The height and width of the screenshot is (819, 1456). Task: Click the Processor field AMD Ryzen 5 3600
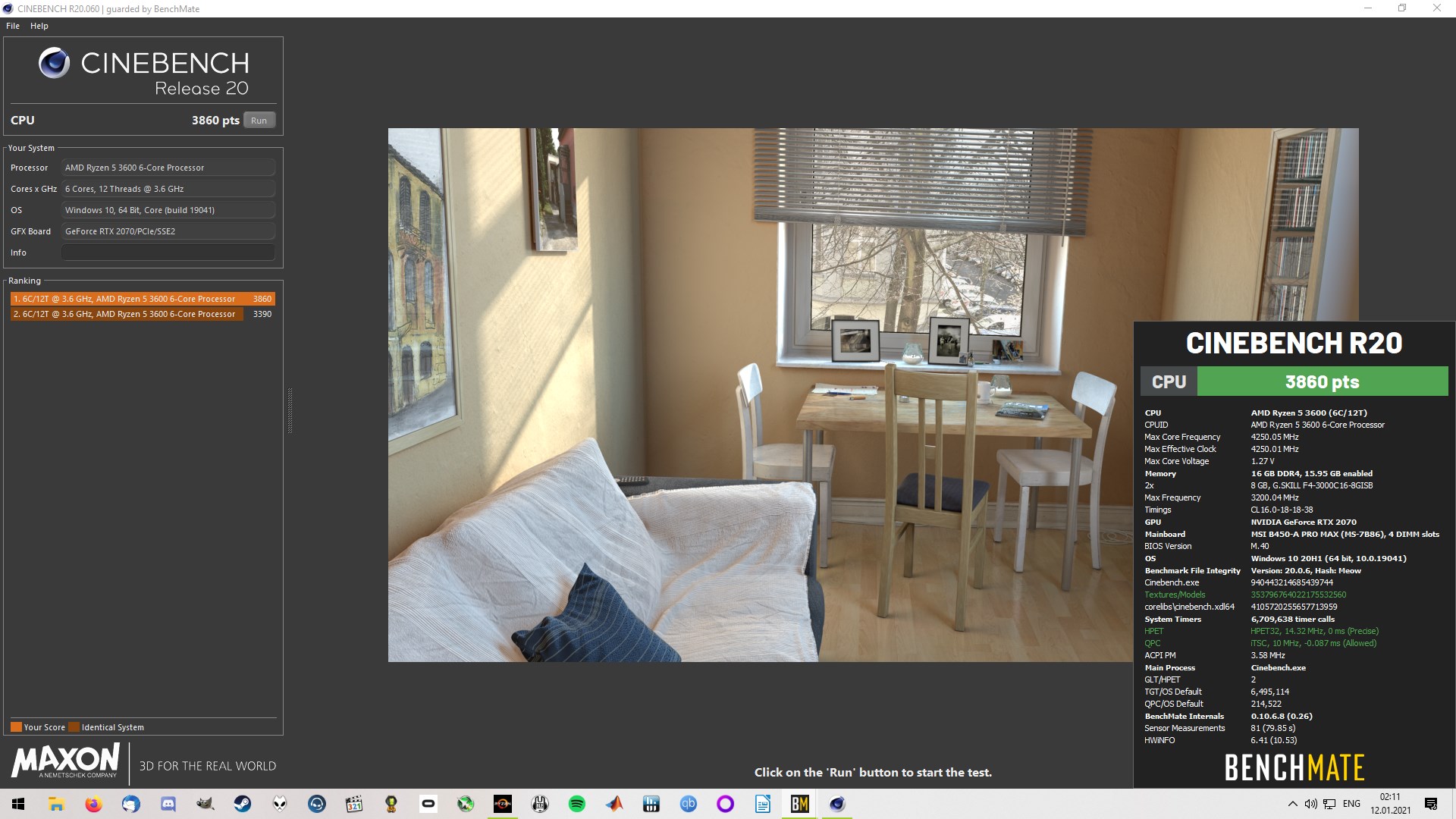(x=168, y=168)
